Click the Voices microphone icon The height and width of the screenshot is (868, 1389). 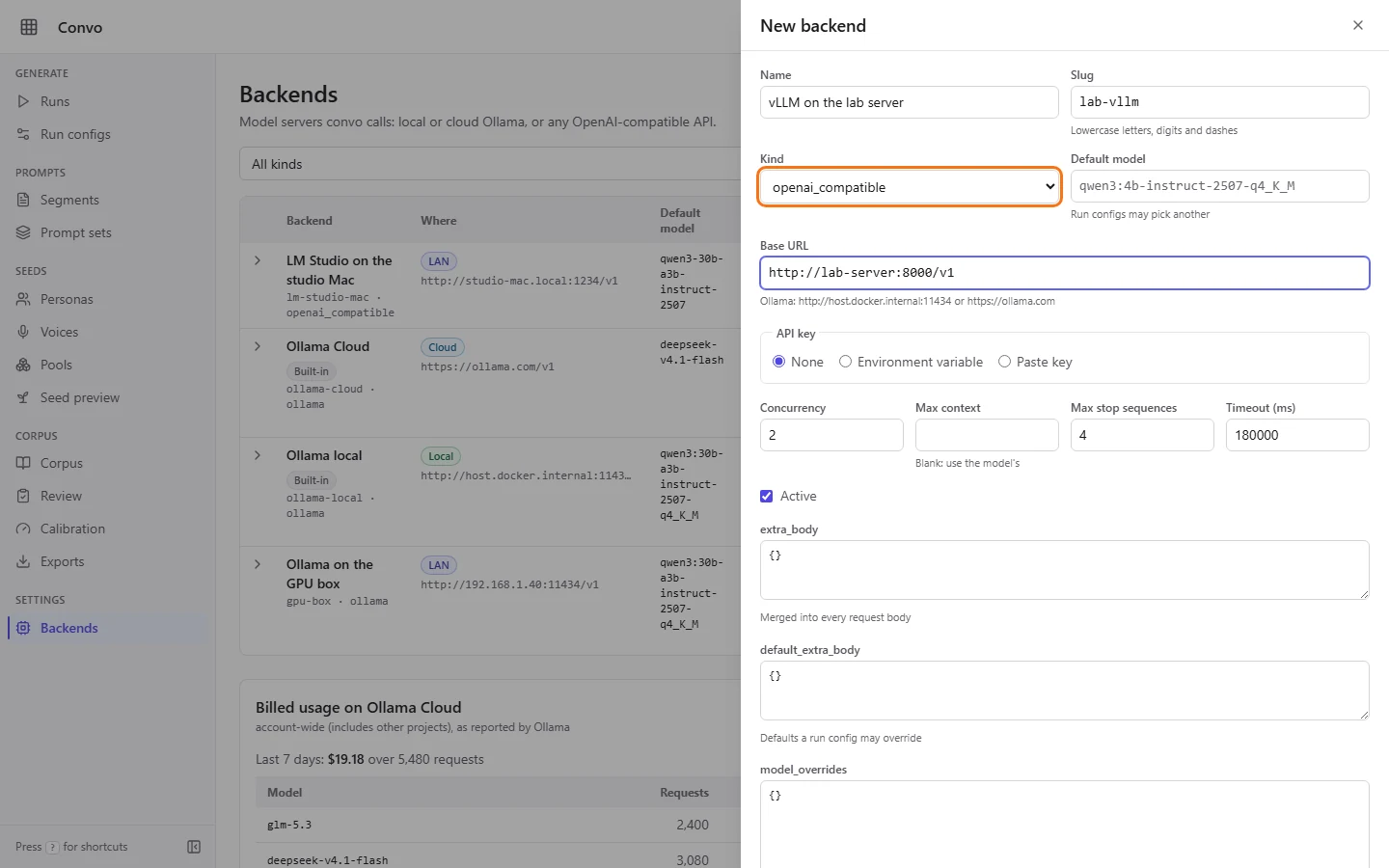pos(23,332)
